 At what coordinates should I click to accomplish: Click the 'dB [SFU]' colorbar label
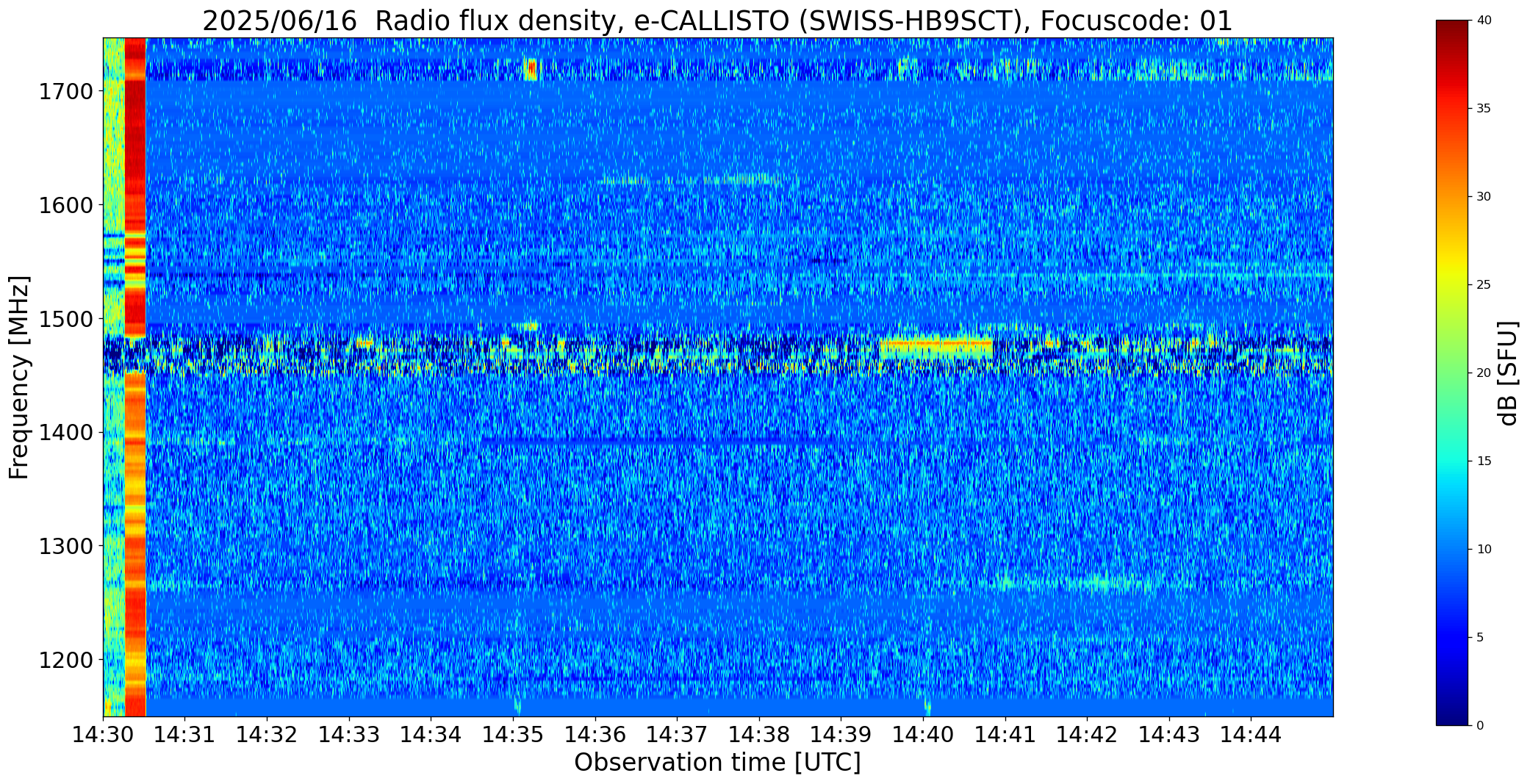pyautogui.click(x=1508, y=373)
